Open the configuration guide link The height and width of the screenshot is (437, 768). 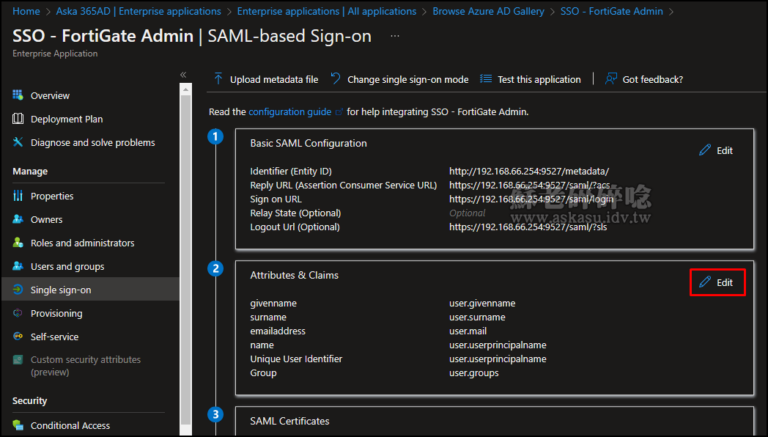[290, 111]
